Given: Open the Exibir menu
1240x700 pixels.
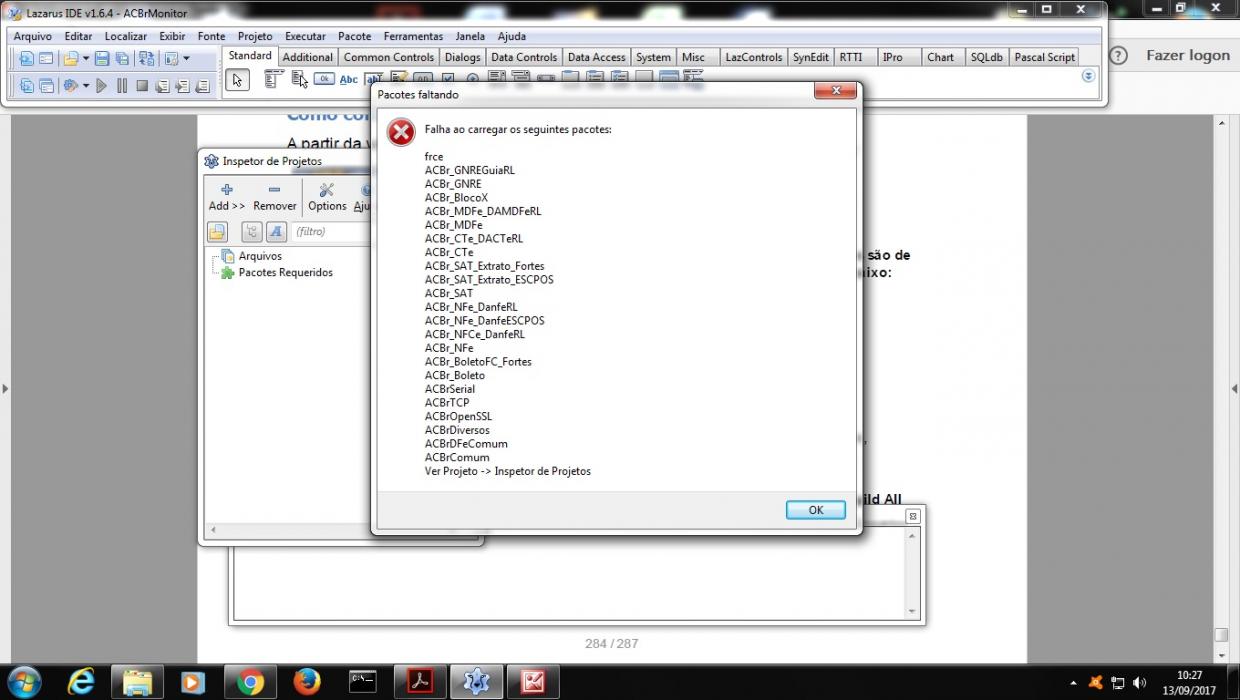Looking at the screenshot, I should pos(172,36).
